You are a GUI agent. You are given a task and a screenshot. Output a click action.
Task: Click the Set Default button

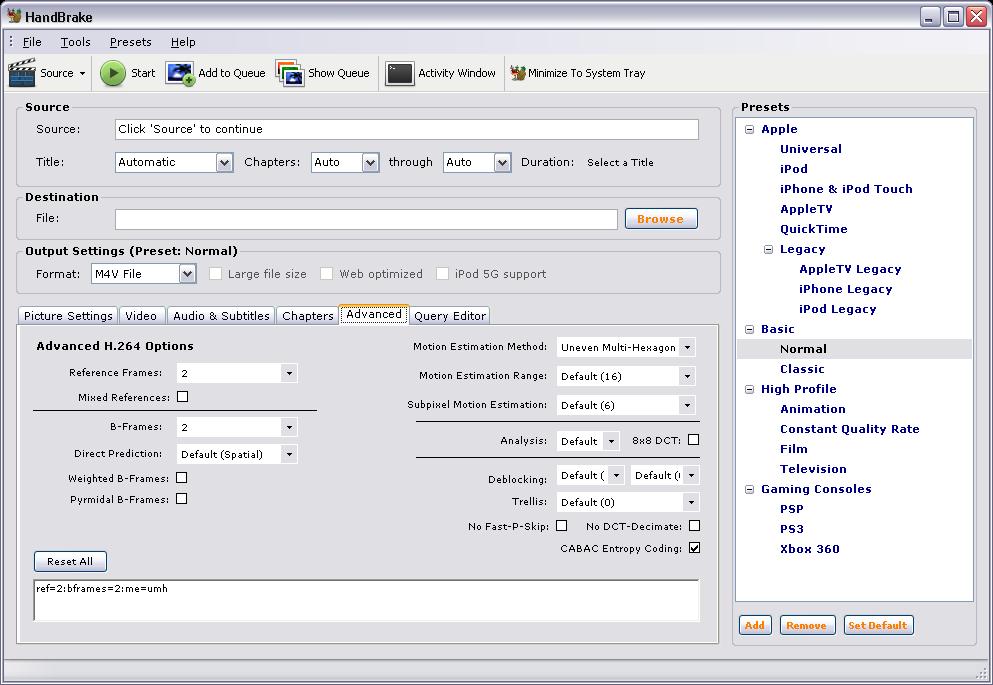pyautogui.click(x=878, y=625)
